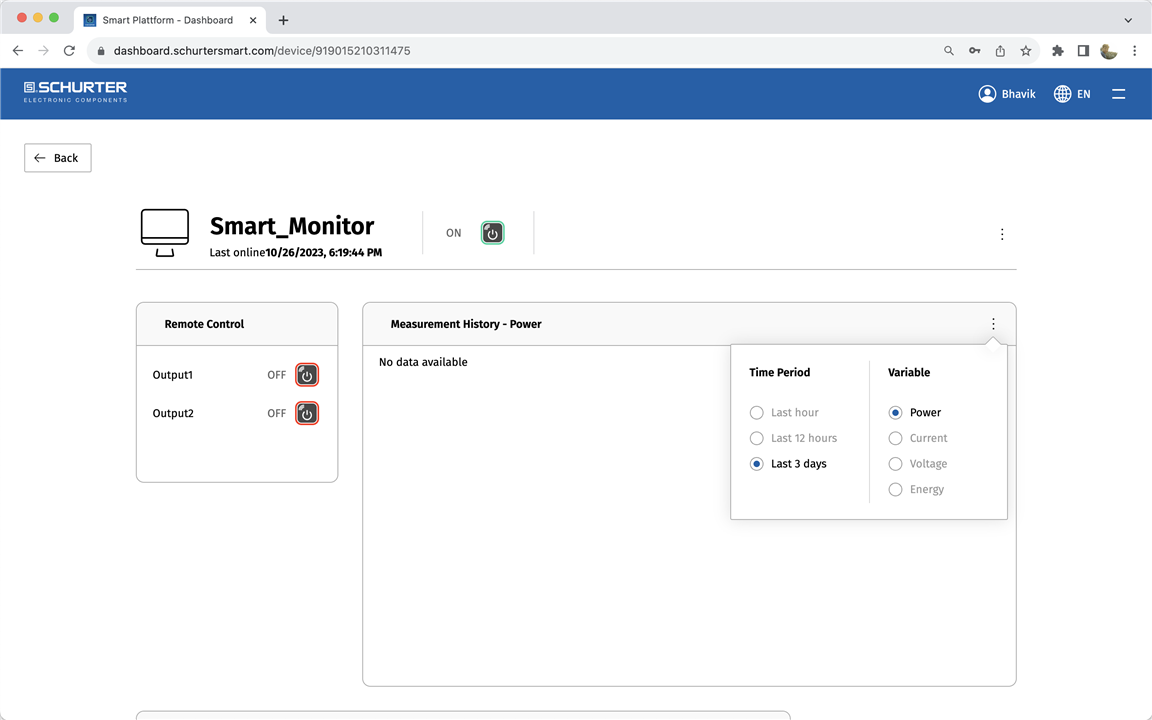
Task: Select Power variable radio button
Action: click(895, 412)
